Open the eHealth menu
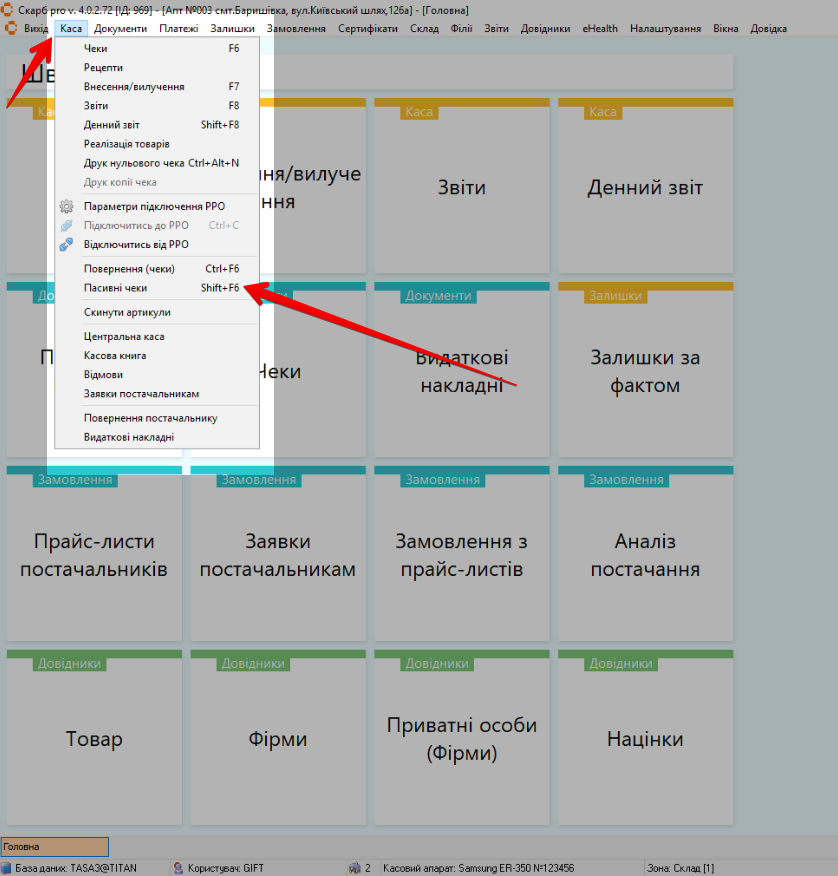The image size is (838, 876). pyautogui.click(x=600, y=28)
